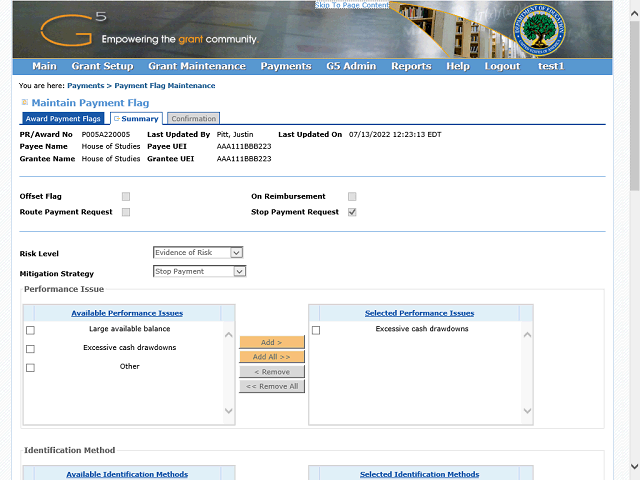Screen dimensions: 640x480
Task: Click the test1 user menu item
Action: coord(551,66)
